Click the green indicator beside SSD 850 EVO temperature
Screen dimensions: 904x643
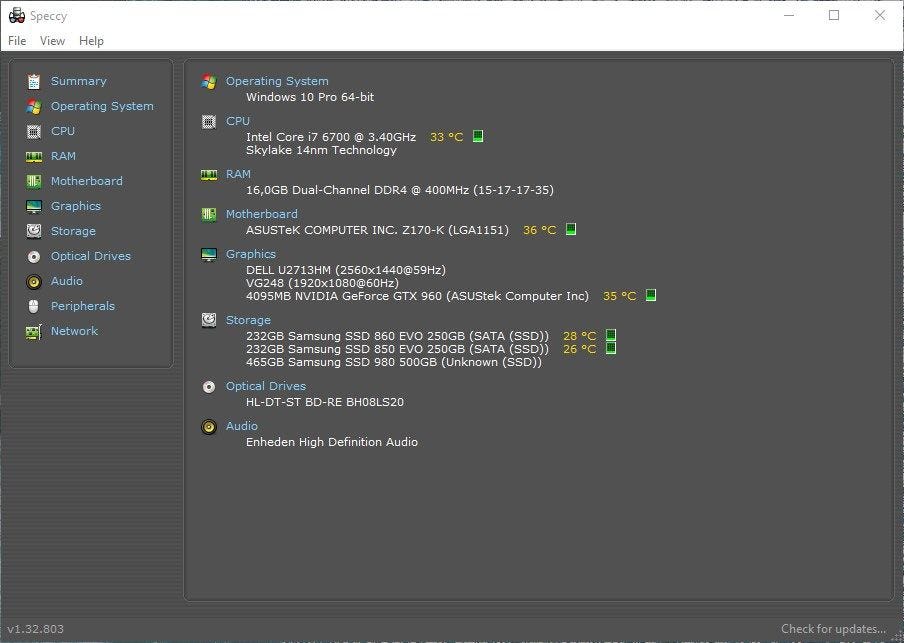611,348
